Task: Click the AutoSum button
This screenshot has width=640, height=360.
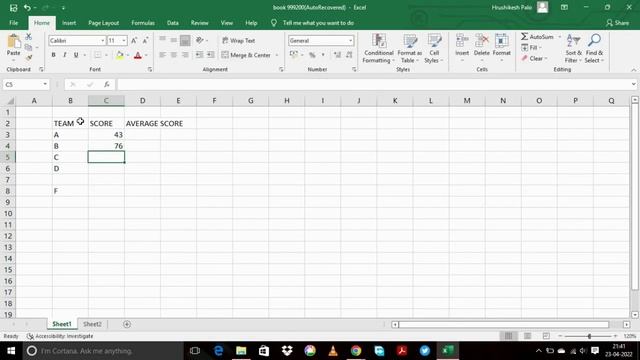Action: pos(538,37)
